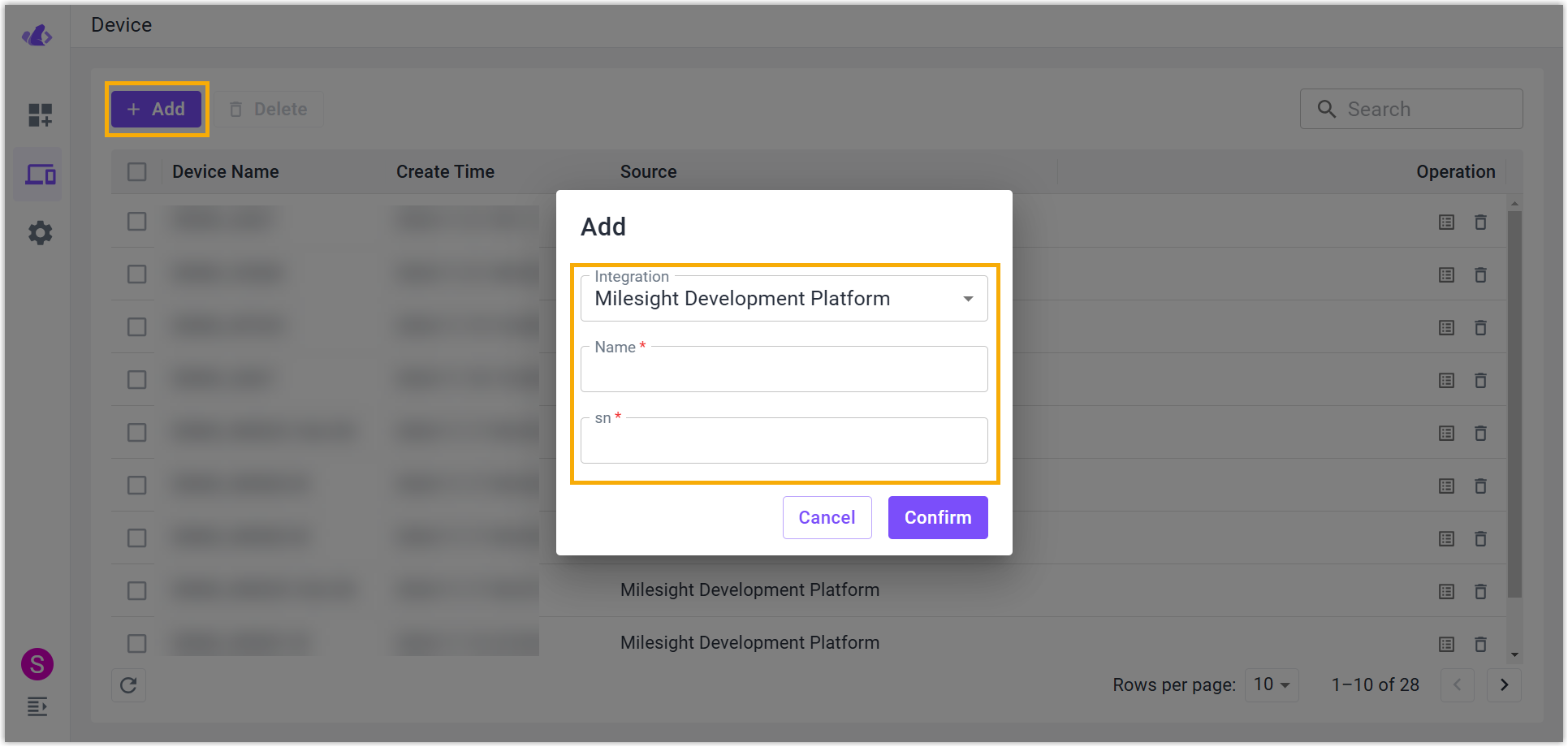Open detail icon of fourth device row
The height and width of the screenshot is (747, 1568).
pyautogui.click(x=1446, y=380)
